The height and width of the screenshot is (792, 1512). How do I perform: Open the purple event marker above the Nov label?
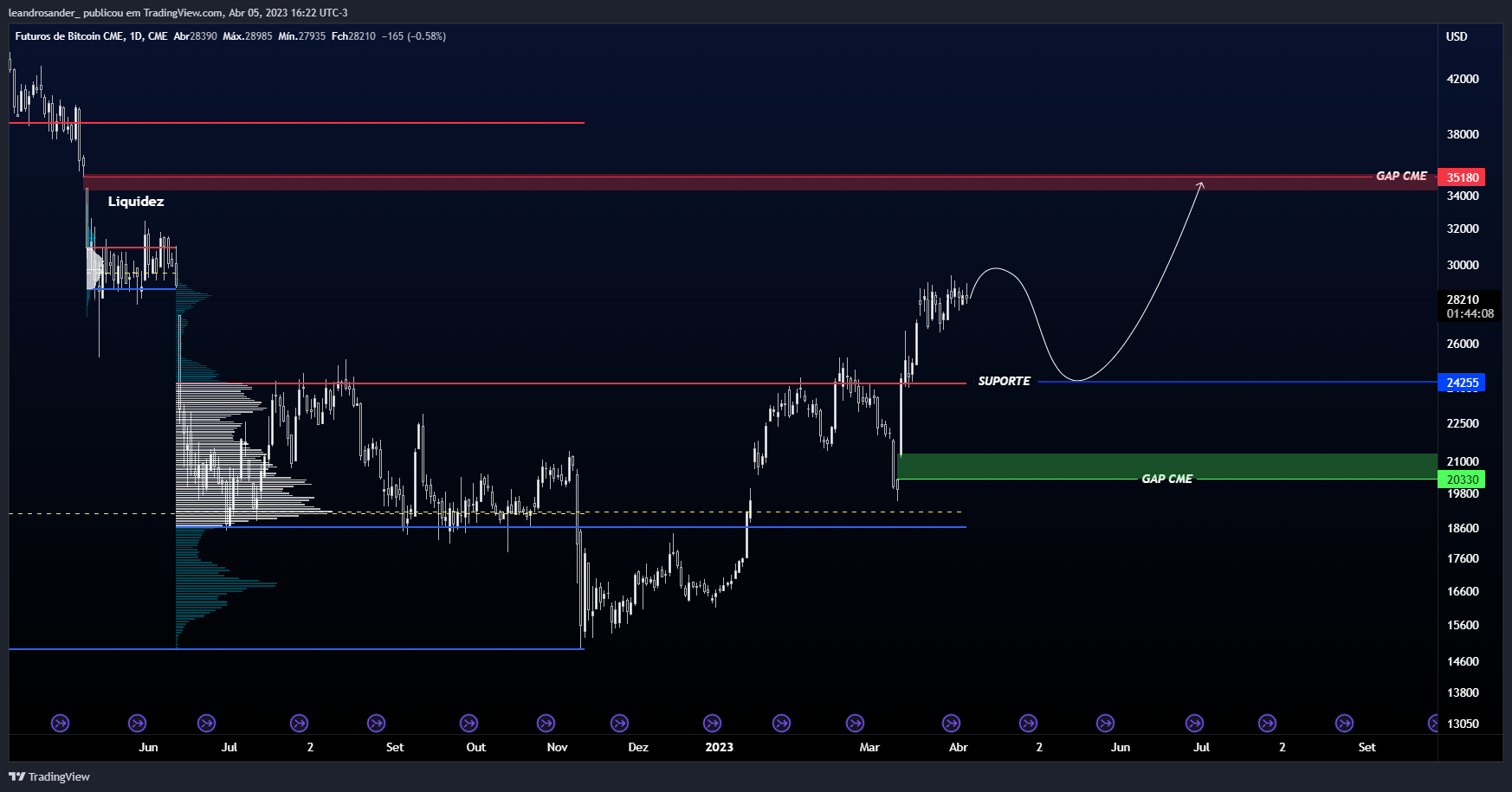click(546, 723)
